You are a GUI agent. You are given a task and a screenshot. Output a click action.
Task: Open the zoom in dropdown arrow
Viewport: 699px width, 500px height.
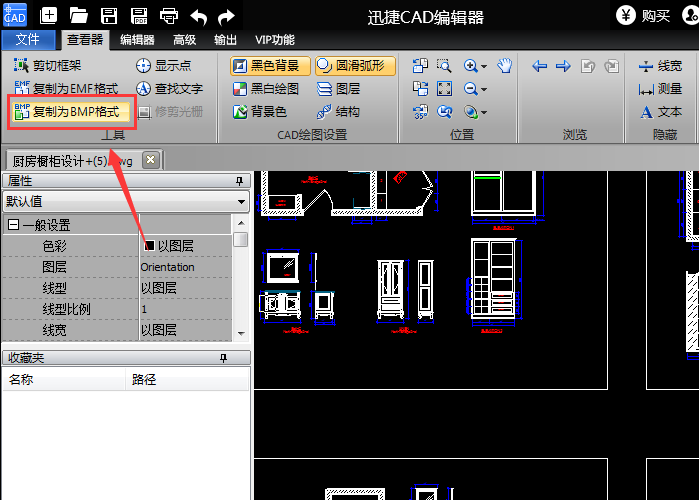pos(484,66)
